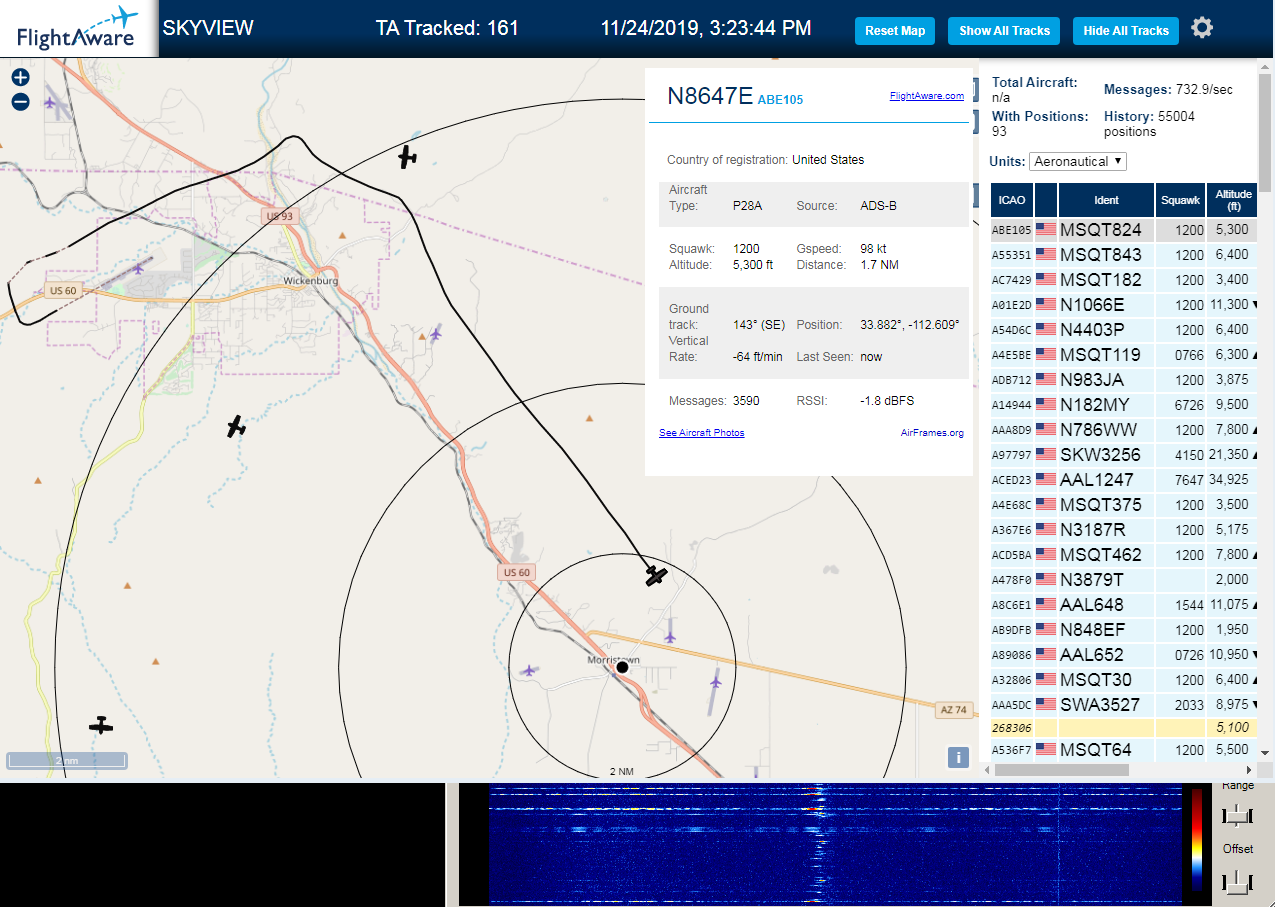Sort table by flag column header
1275x907 pixels.
(x=1046, y=200)
